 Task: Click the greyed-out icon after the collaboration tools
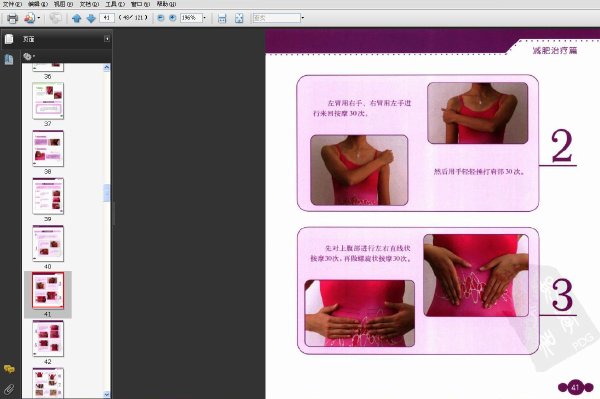click(55, 18)
